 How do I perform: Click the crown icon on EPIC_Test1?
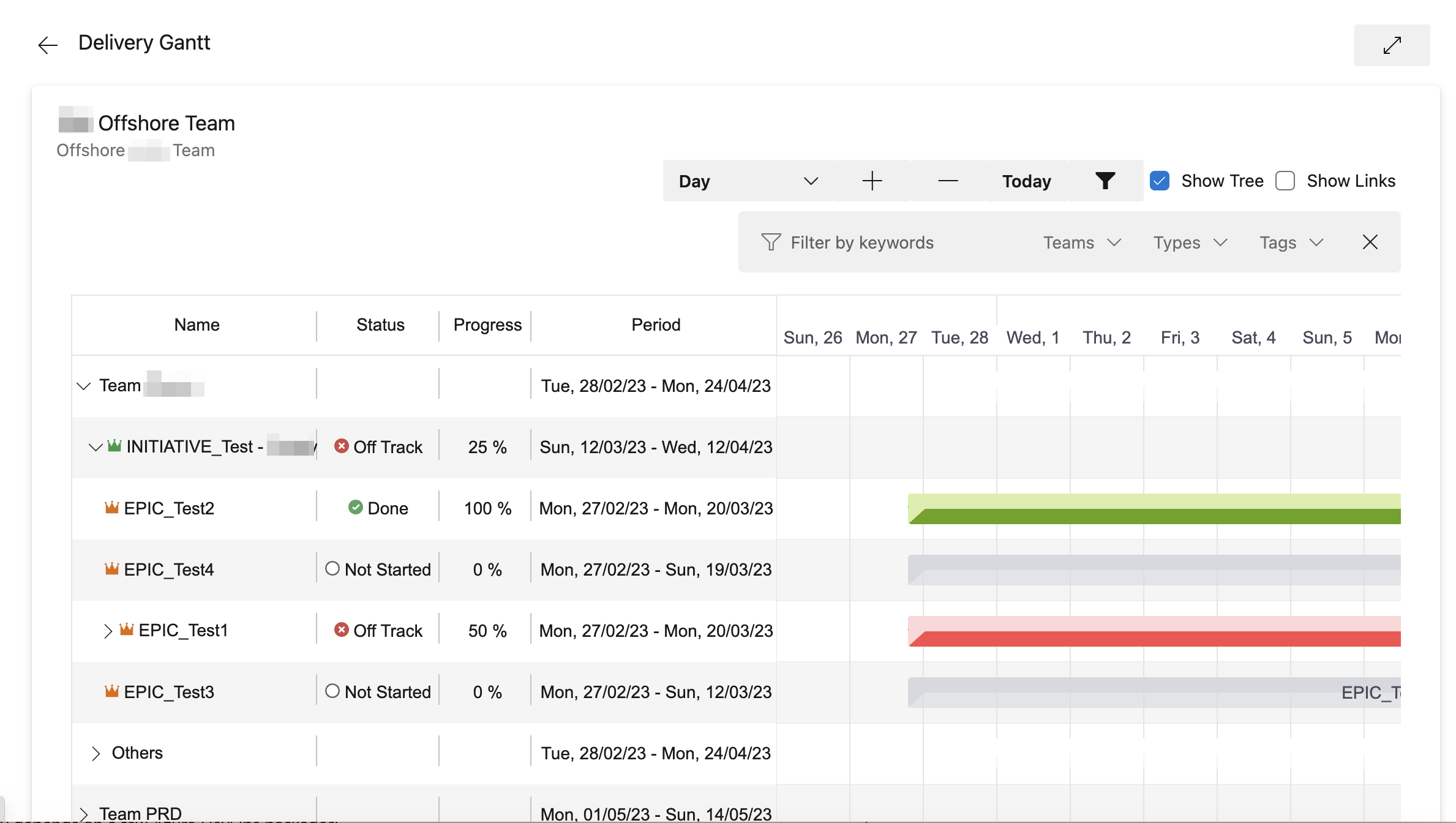point(130,630)
